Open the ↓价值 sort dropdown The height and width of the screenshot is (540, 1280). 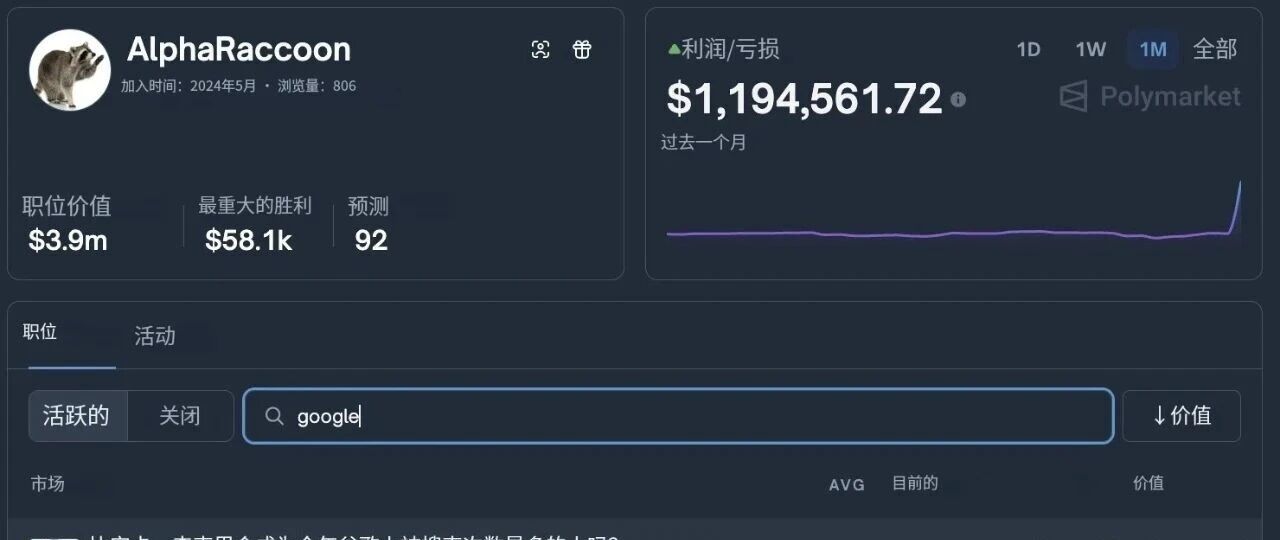[1182, 416]
